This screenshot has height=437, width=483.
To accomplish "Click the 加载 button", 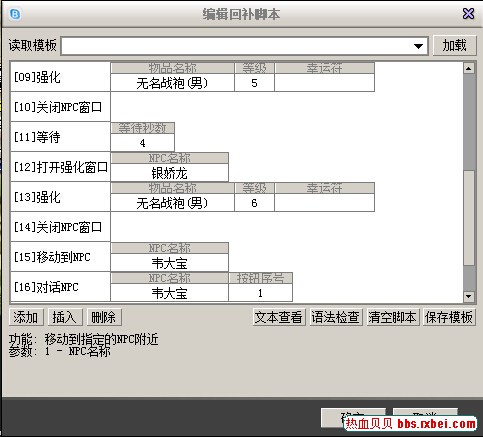I will [x=454, y=45].
